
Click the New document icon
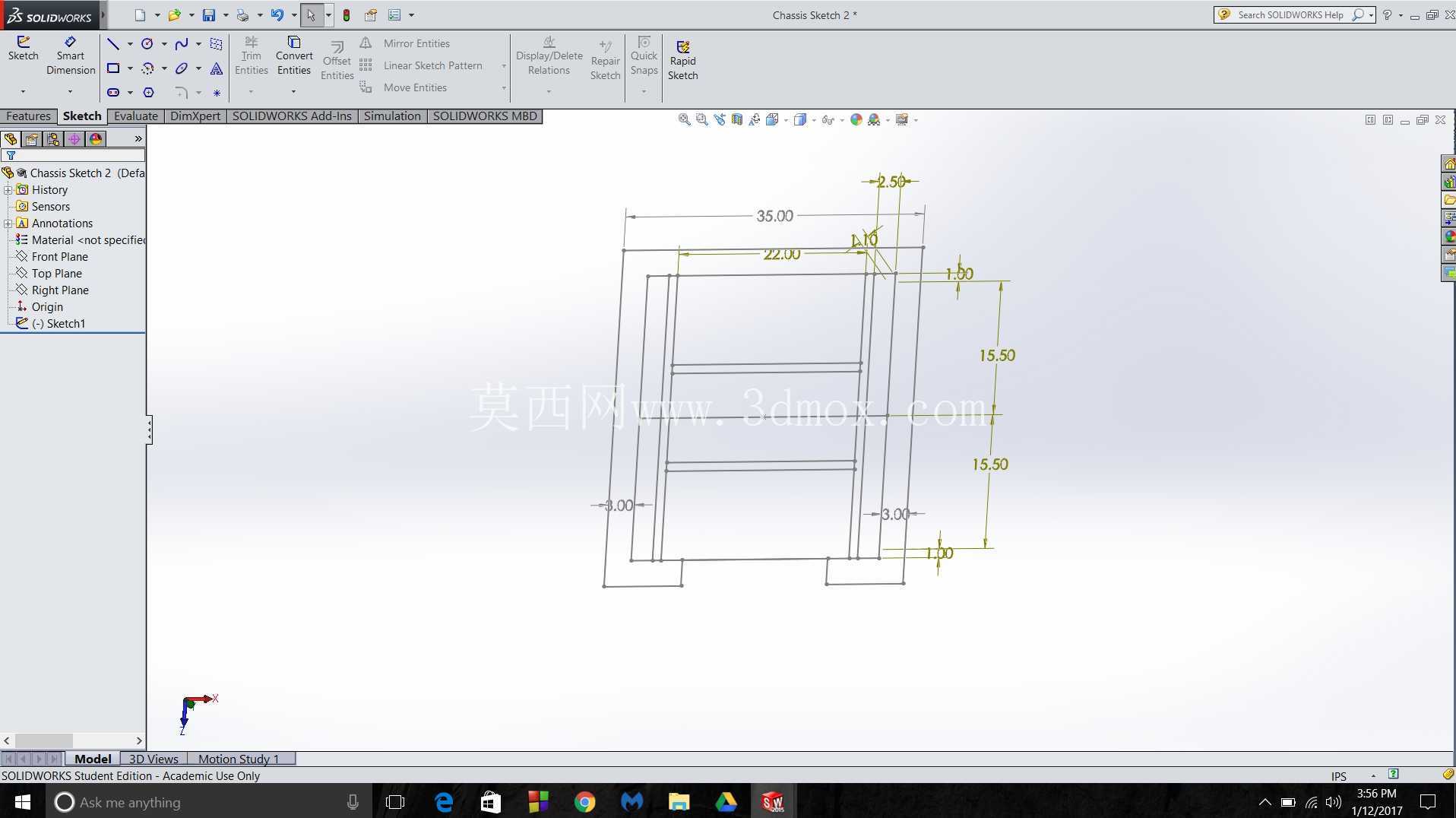tap(140, 14)
